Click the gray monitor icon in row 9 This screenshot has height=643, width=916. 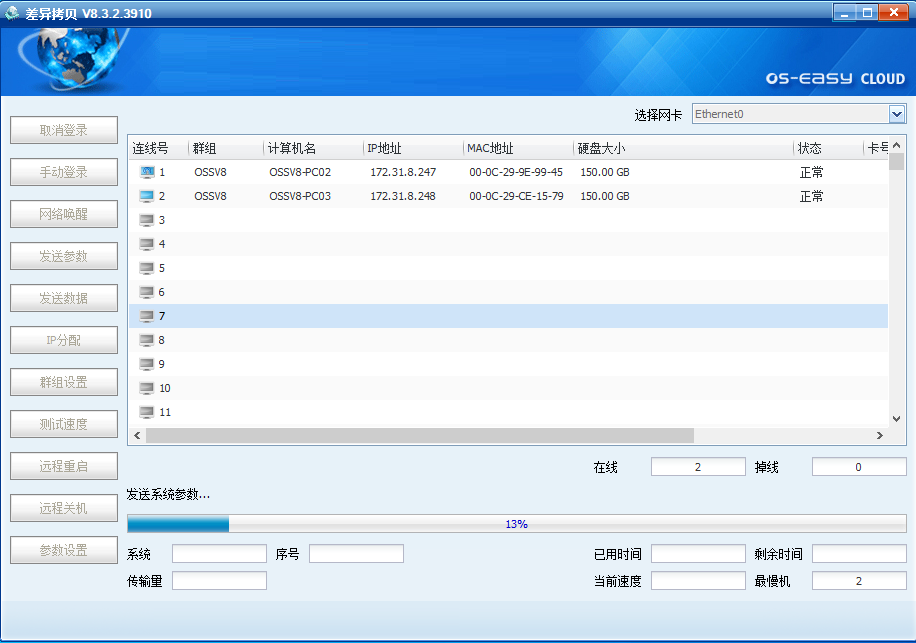tap(147, 364)
